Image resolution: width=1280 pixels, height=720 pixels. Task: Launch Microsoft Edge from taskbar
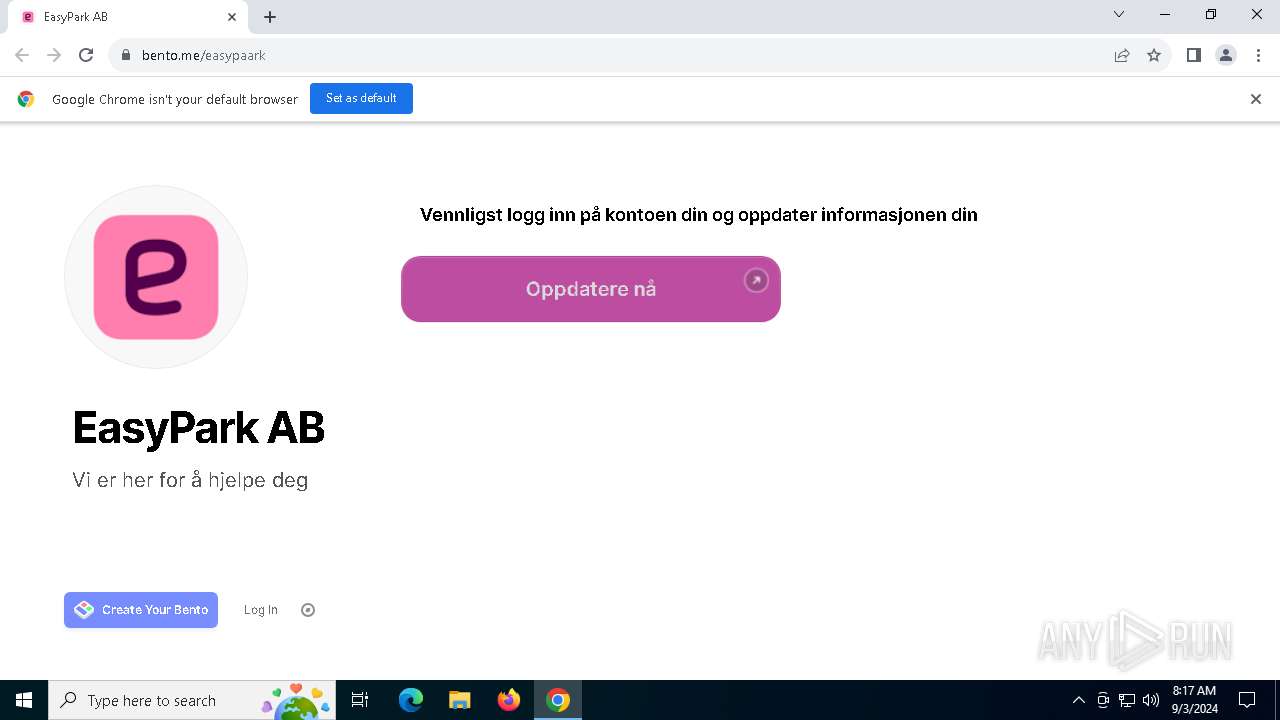tap(411, 700)
